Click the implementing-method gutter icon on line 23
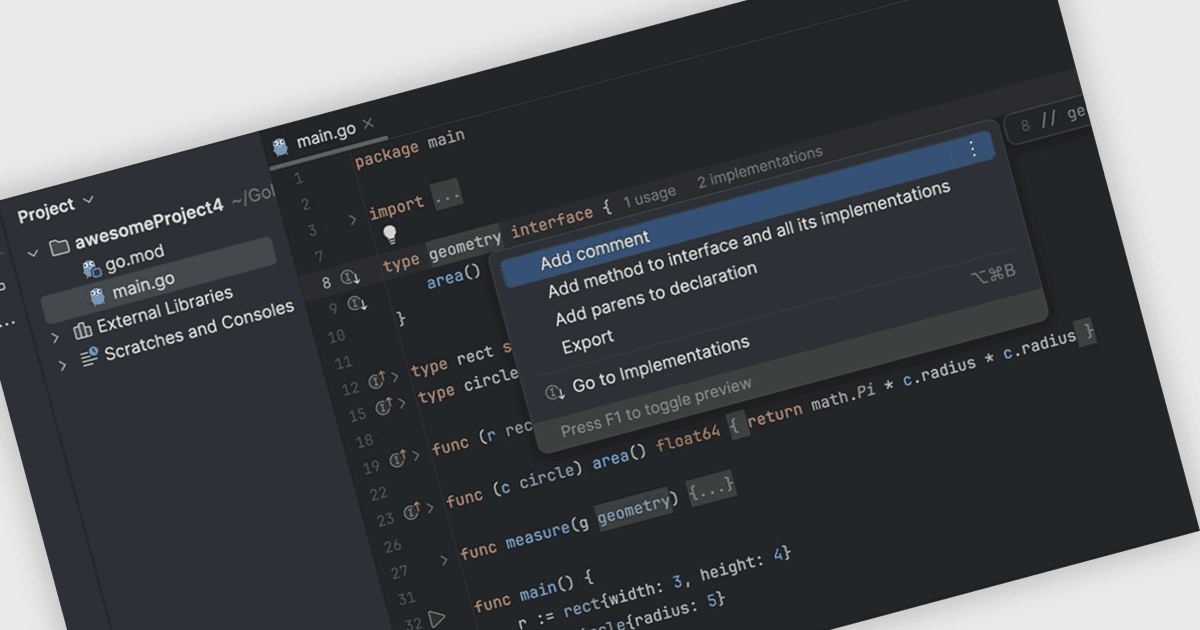The height and width of the screenshot is (630, 1200). [x=411, y=512]
